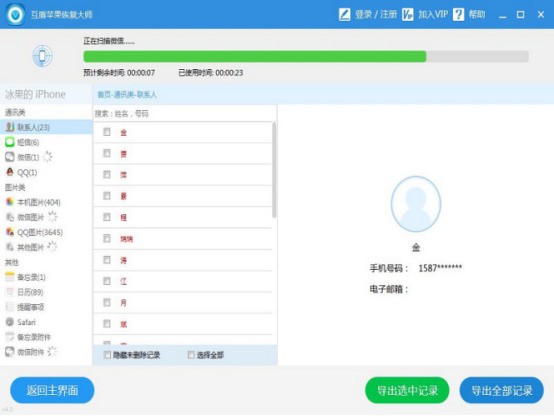Select 本机图片(404) photos icon
This screenshot has height=416, width=554.
click(x=10, y=202)
